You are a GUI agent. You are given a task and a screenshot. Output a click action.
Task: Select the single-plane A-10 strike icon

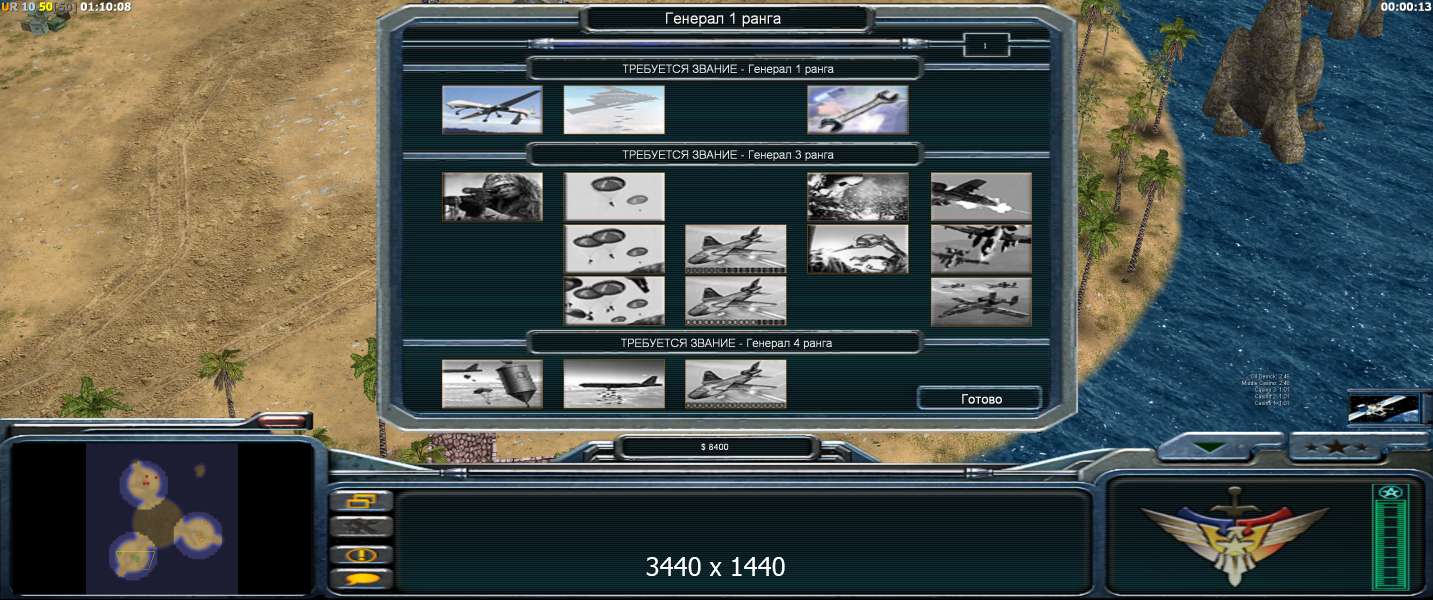(981, 196)
